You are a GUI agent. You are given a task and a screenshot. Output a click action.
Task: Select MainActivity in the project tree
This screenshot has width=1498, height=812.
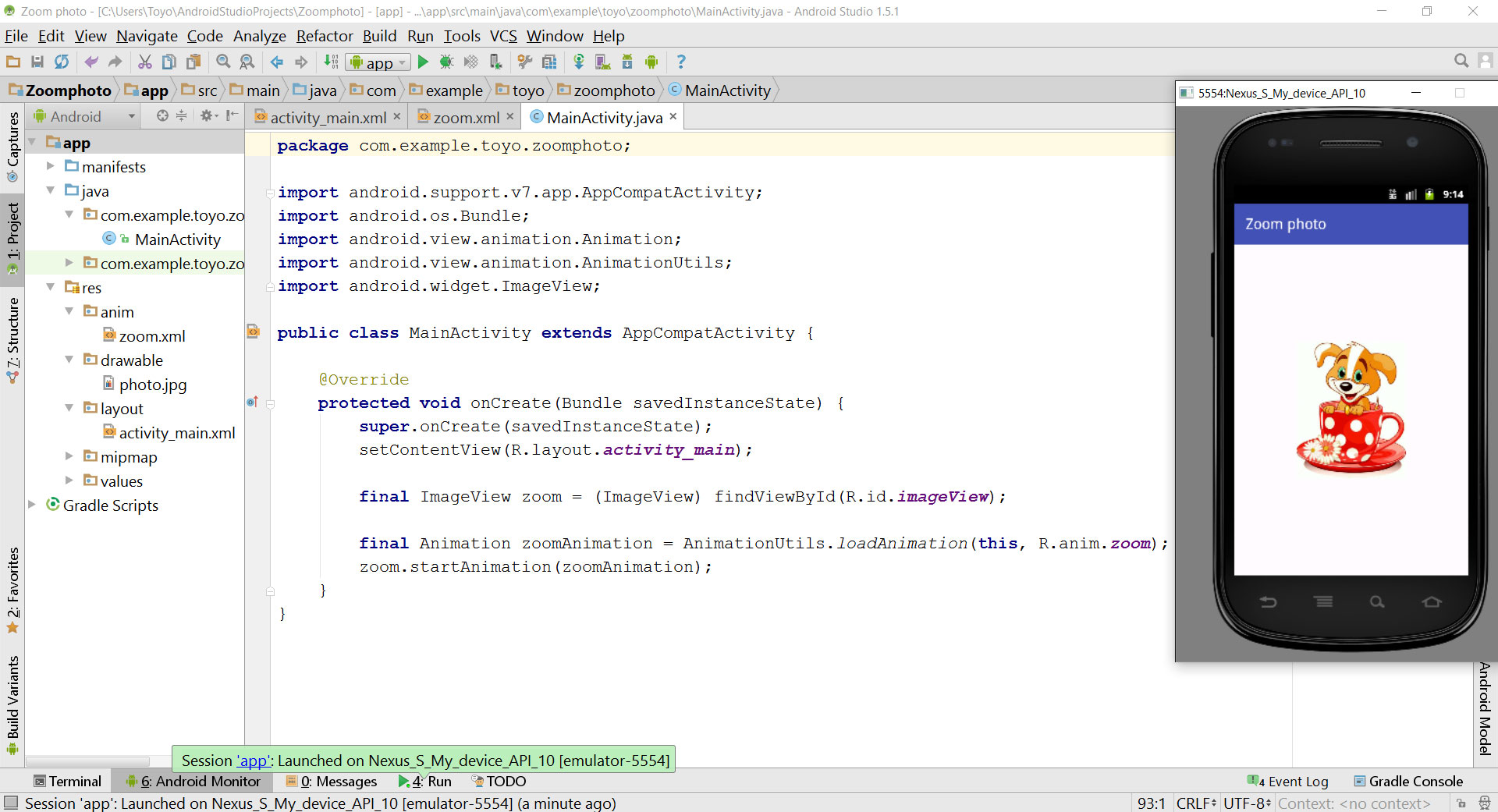(x=177, y=239)
